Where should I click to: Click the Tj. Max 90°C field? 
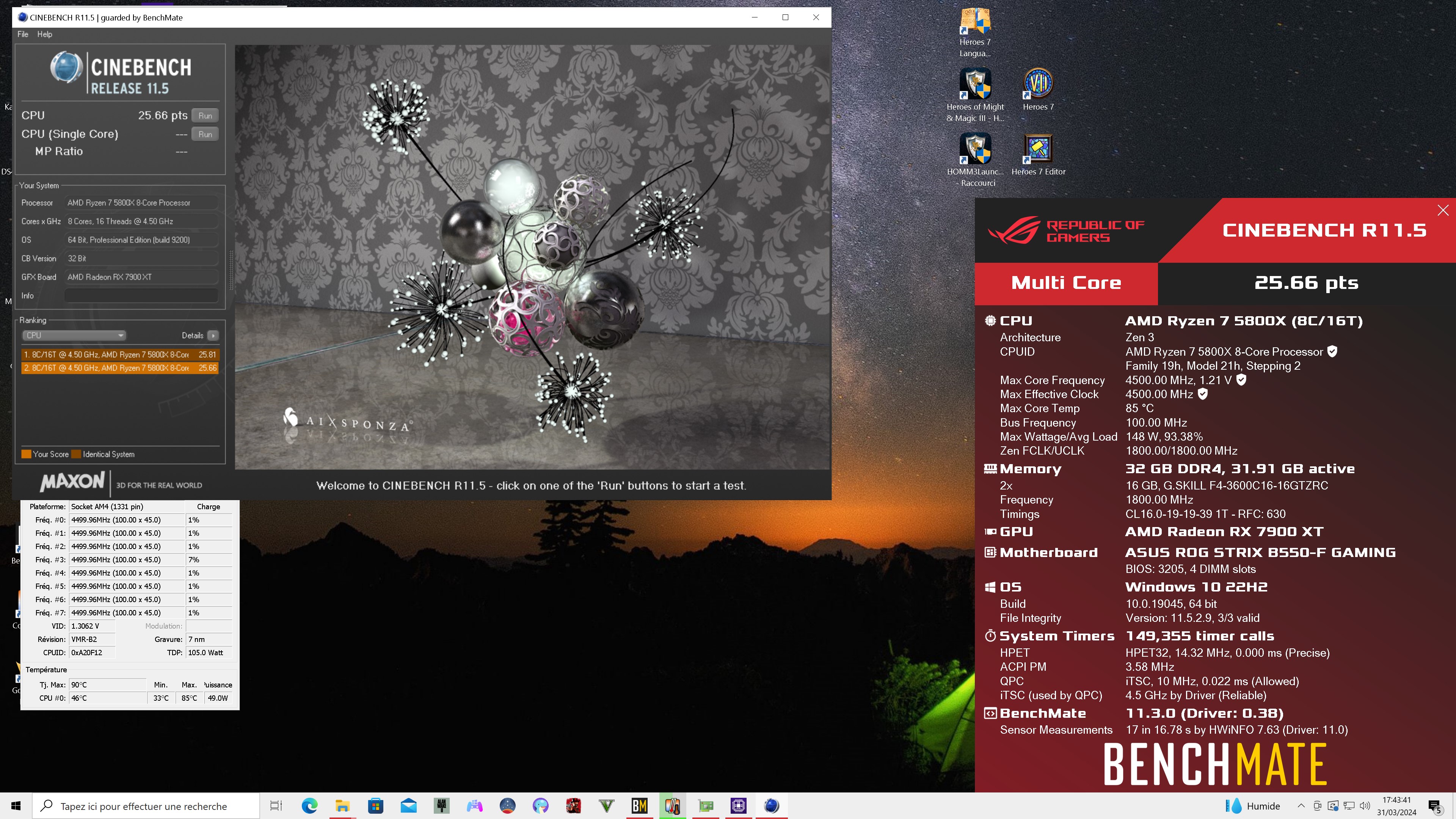[107, 684]
